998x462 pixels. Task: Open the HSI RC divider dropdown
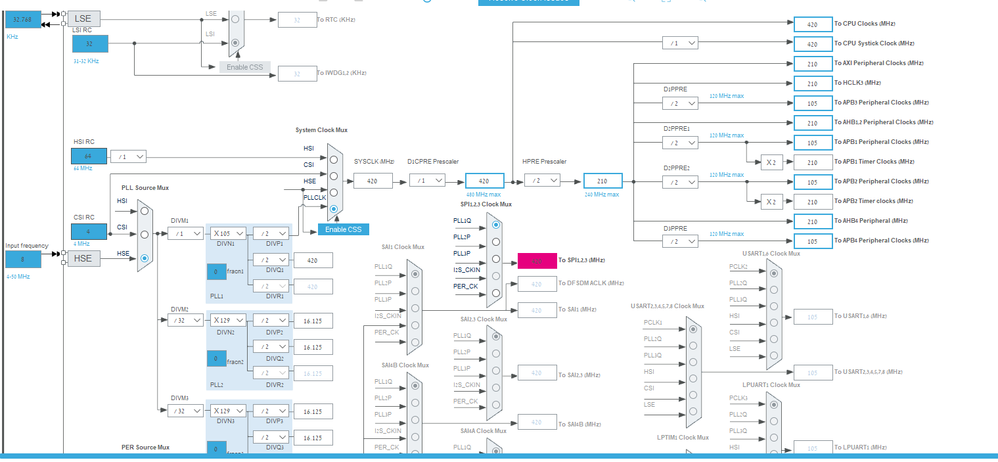coord(128,156)
